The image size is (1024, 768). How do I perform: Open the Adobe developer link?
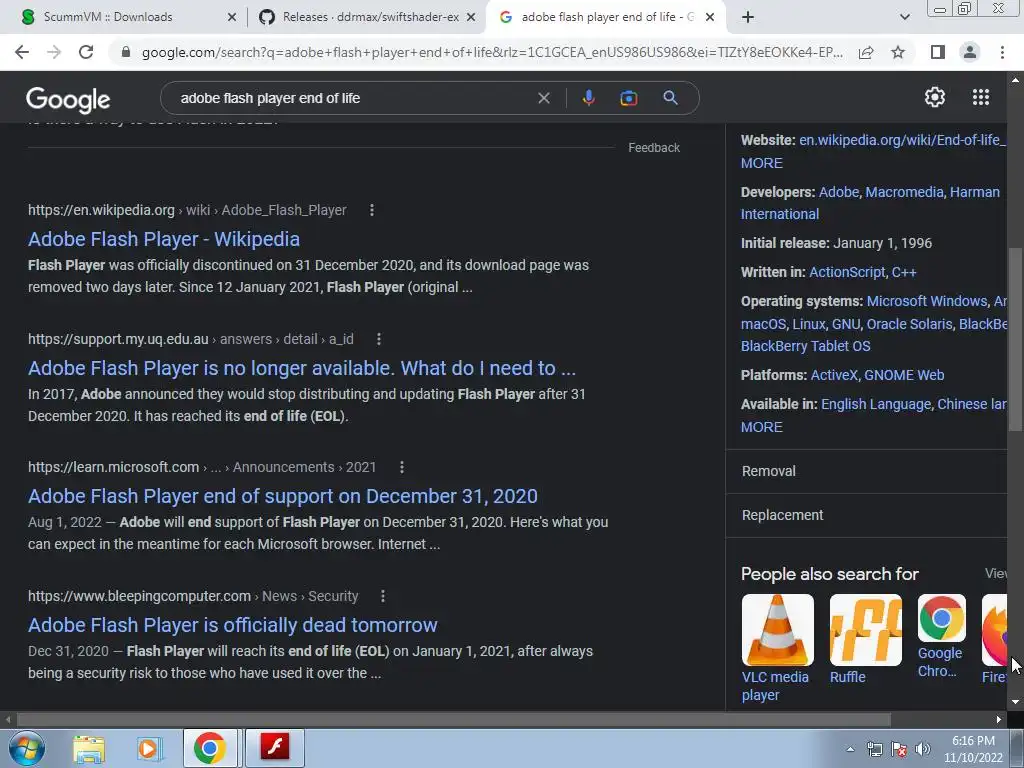click(839, 192)
